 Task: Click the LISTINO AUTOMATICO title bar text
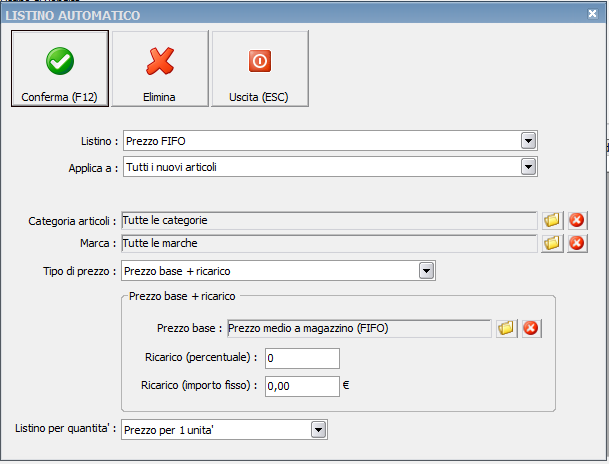tap(73, 16)
